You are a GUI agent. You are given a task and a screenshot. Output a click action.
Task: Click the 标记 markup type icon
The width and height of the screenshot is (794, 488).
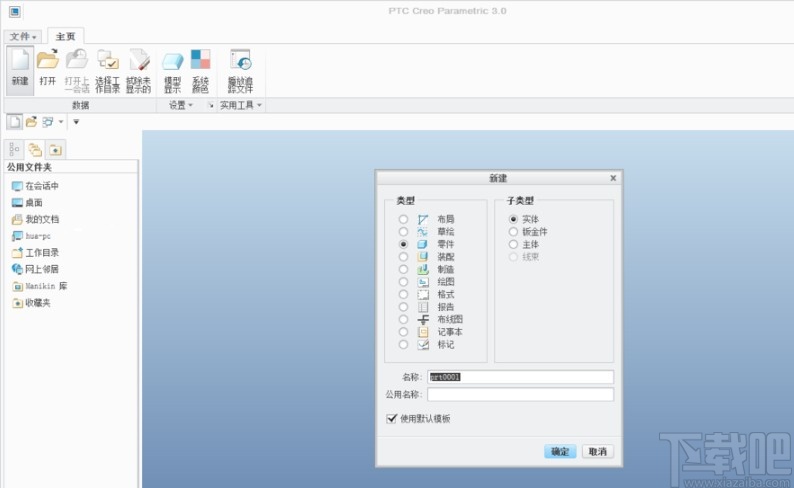tap(423, 345)
